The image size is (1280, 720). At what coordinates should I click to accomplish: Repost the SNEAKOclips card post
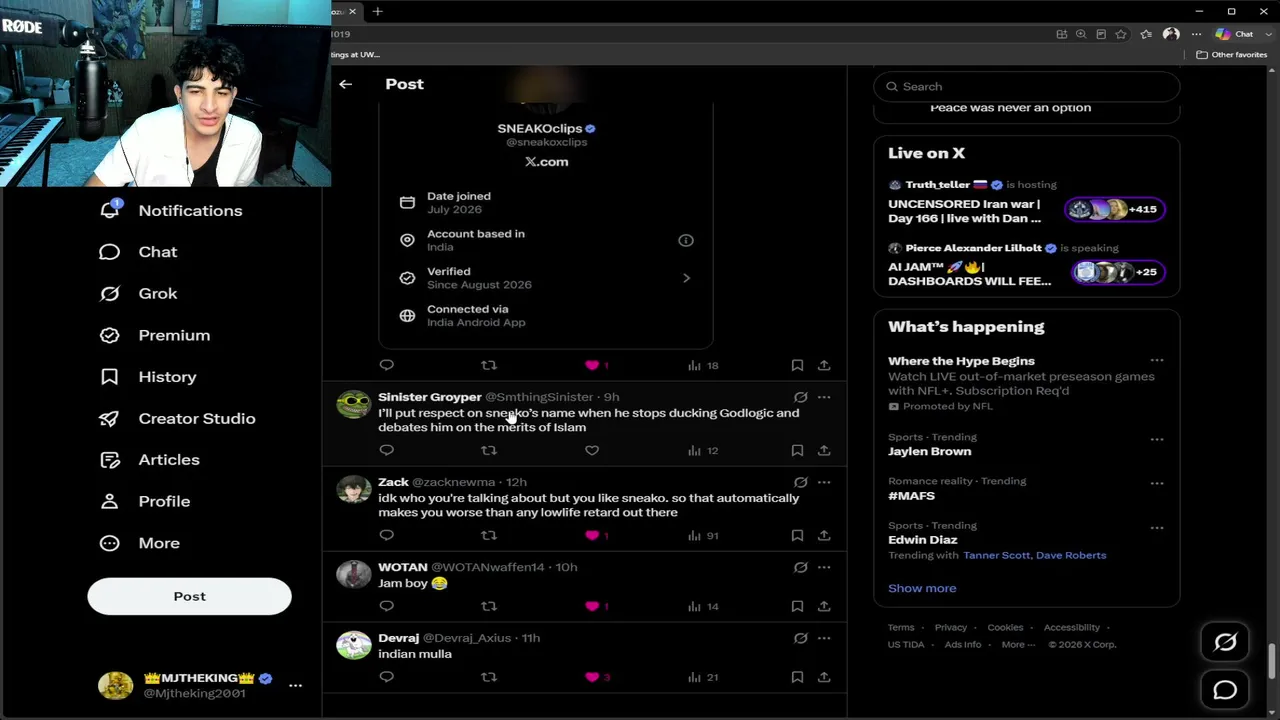489,365
